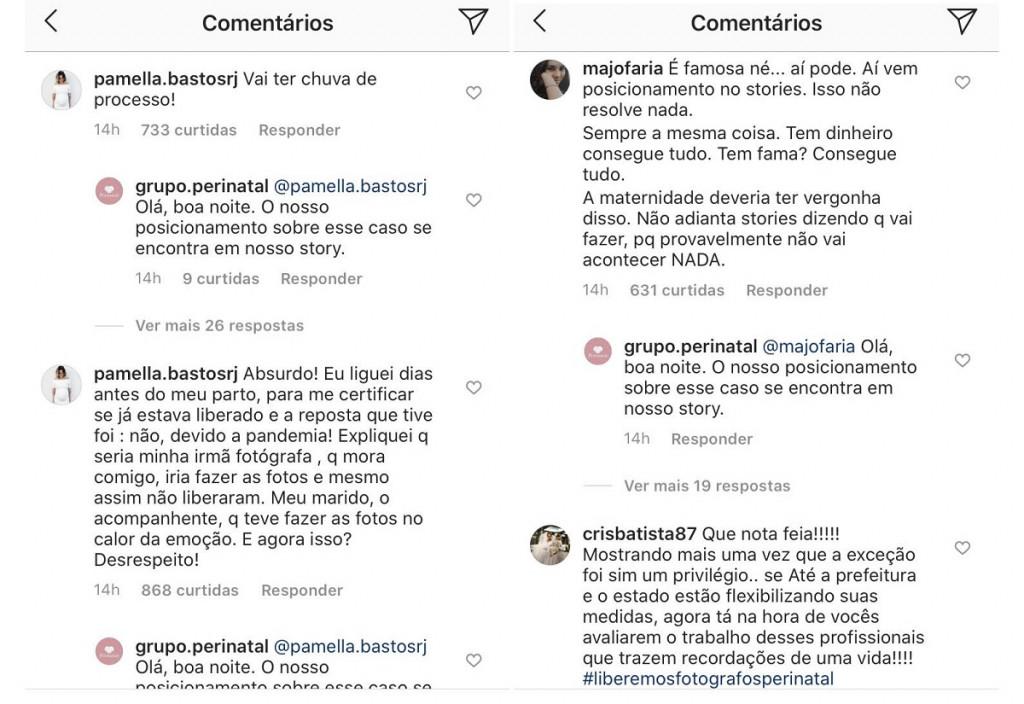
Task: Expand "Ver mais 26 respostas"
Action: point(219,325)
